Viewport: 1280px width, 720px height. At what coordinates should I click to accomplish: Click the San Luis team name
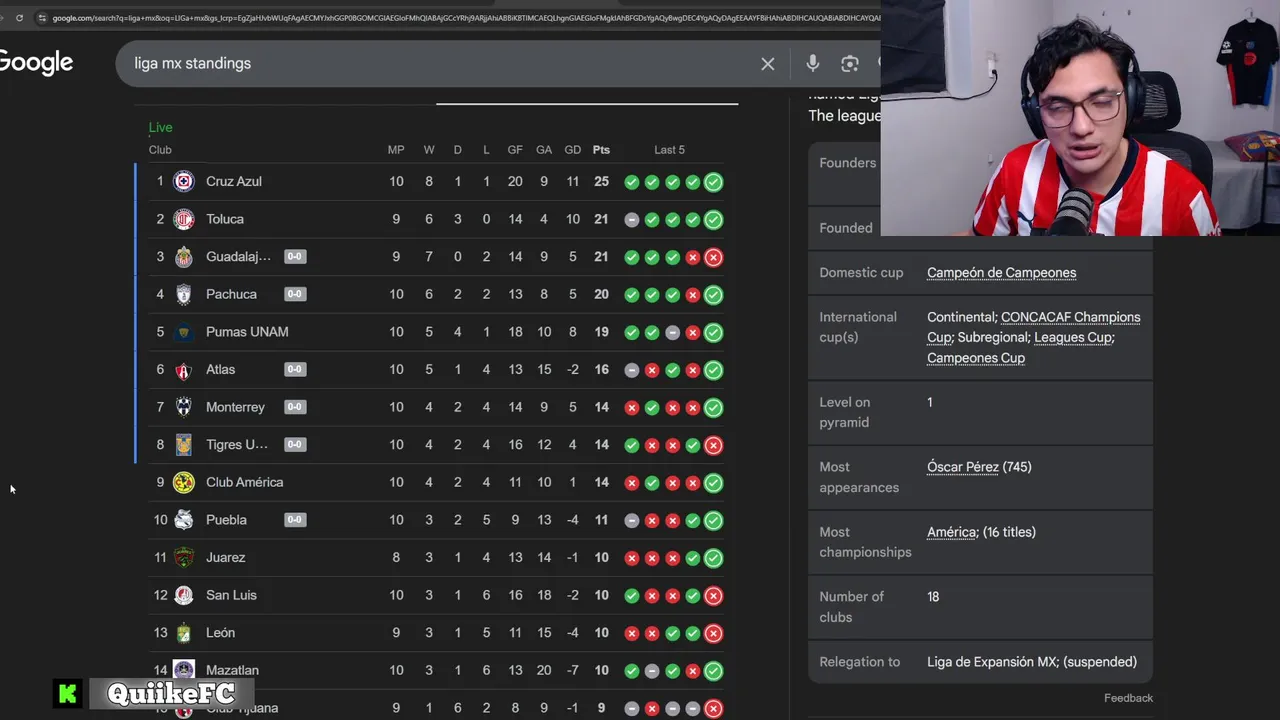tap(231, 595)
